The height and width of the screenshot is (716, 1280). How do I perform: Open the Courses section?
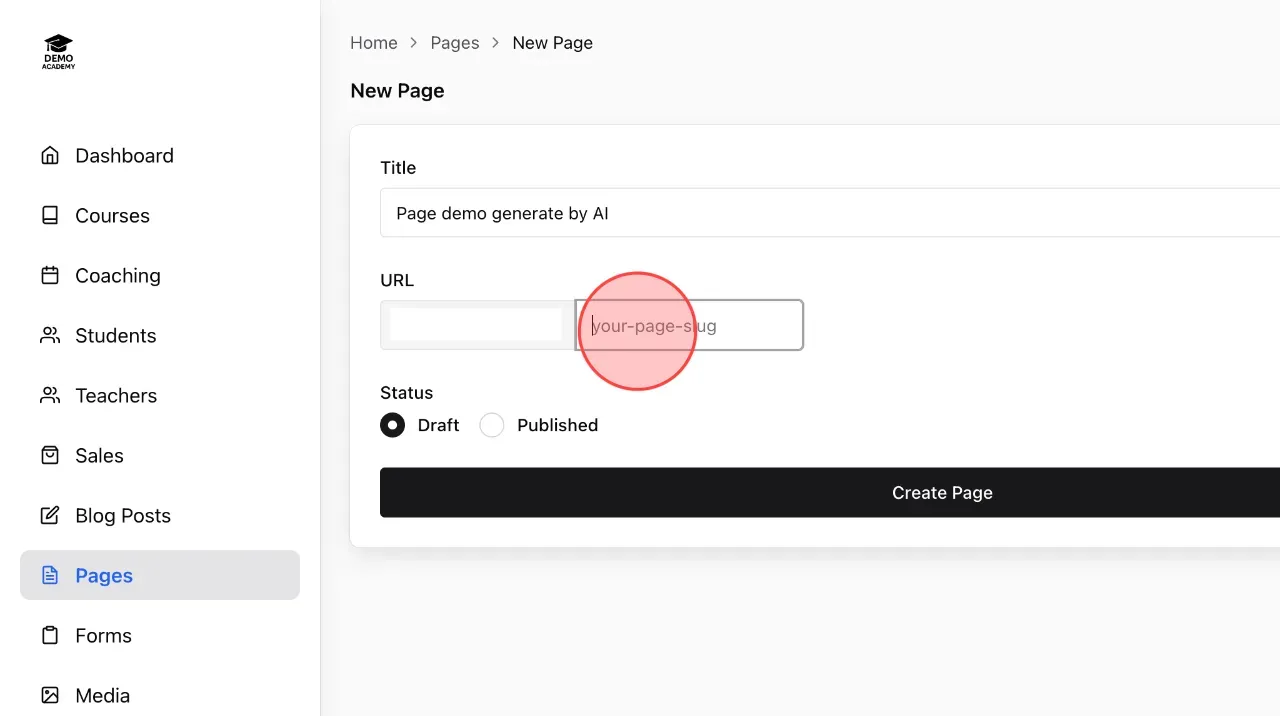pyautogui.click(x=160, y=215)
